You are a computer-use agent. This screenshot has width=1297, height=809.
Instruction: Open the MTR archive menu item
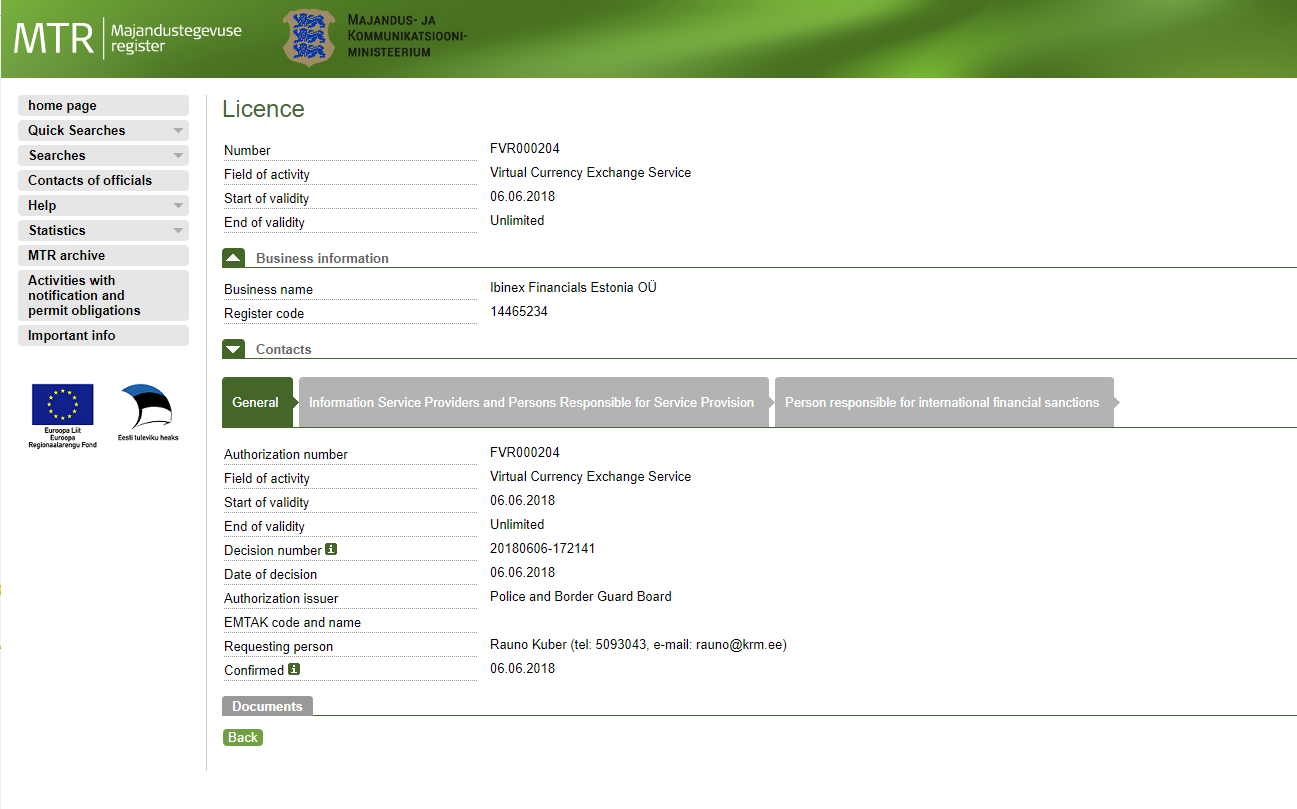pos(103,256)
